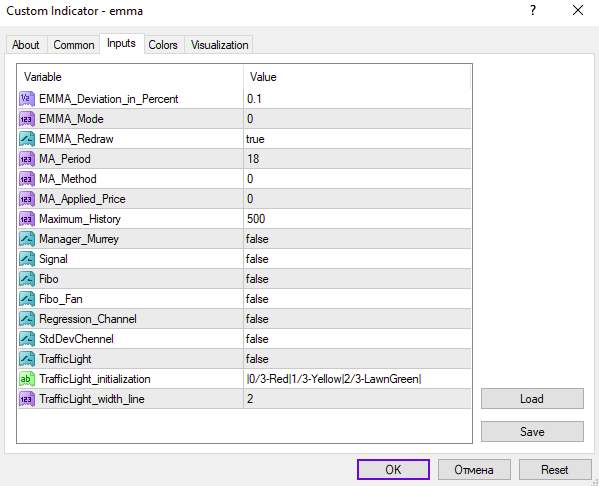Click the boolean icon beside Manager_Murrey
The height and width of the screenshot is (486, 599).
pos(27,239)
